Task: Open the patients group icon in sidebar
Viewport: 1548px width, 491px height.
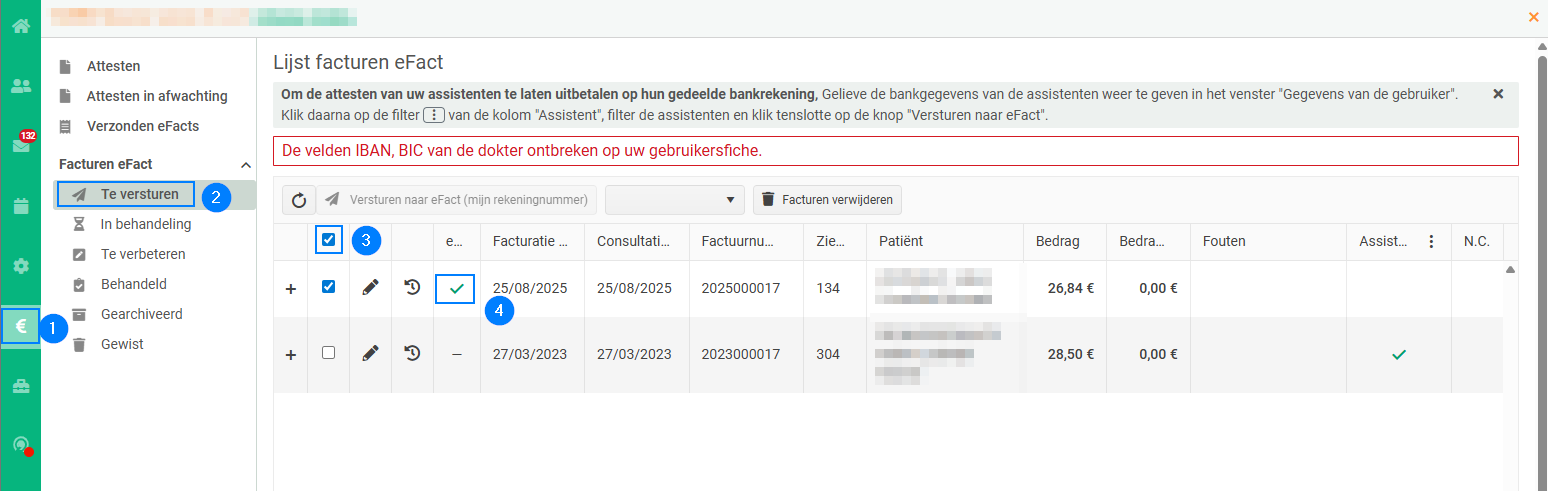Action: tap(20, 86)
